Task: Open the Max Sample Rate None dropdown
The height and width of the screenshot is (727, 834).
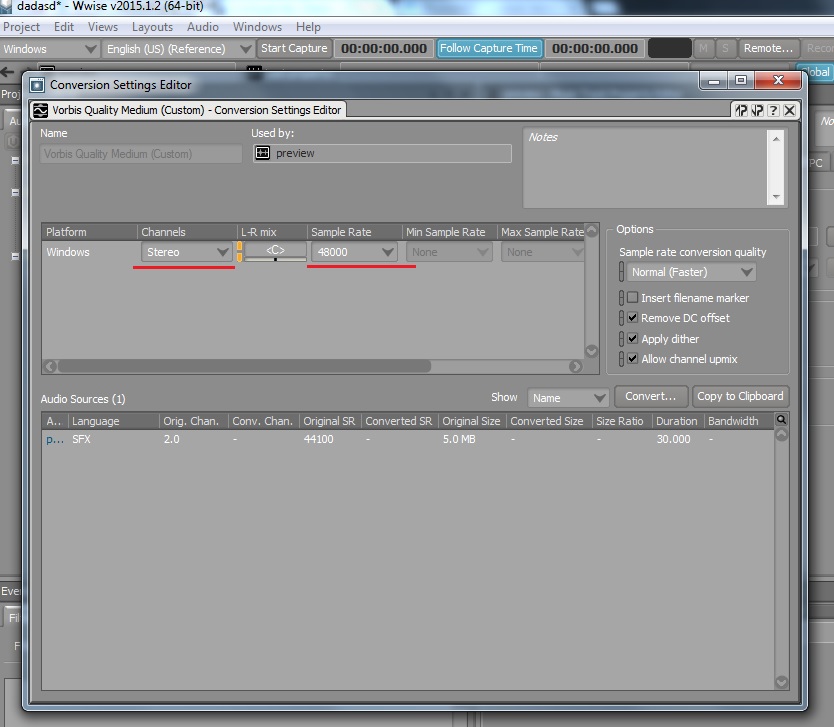Action: [x=543, y=252]
